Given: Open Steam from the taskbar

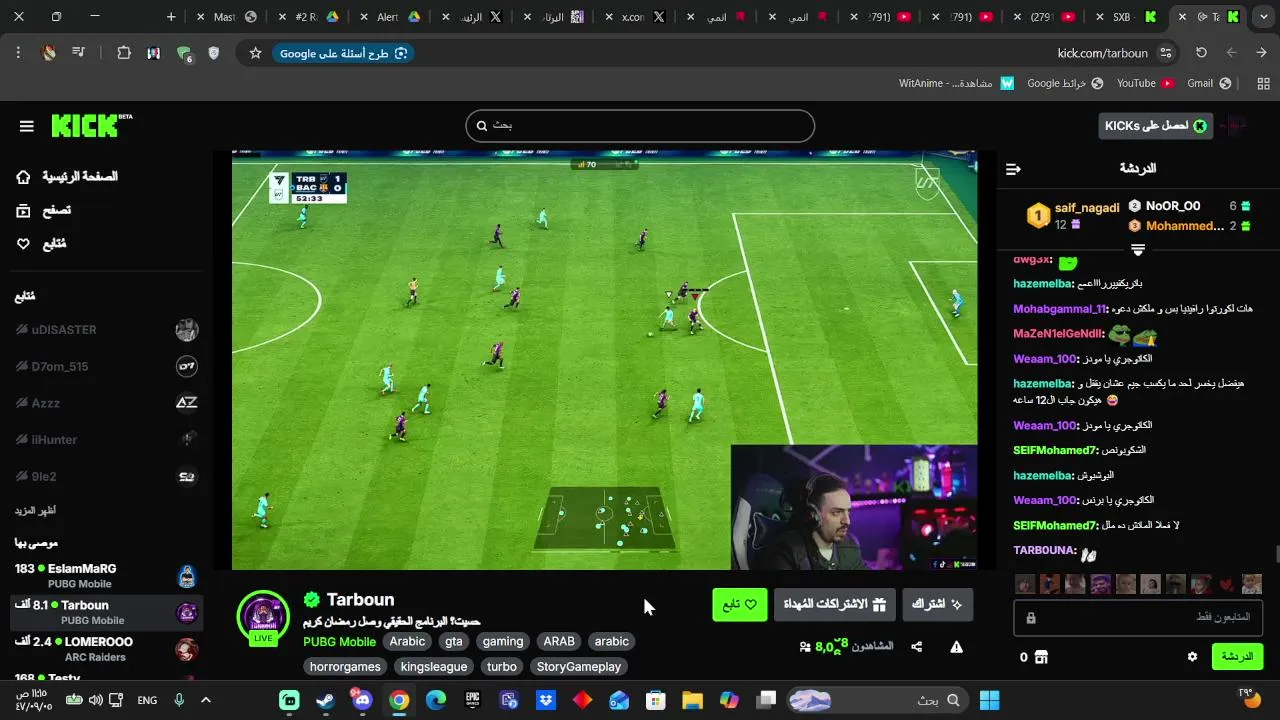Looking at the screenshot, I should click(326, 700).
